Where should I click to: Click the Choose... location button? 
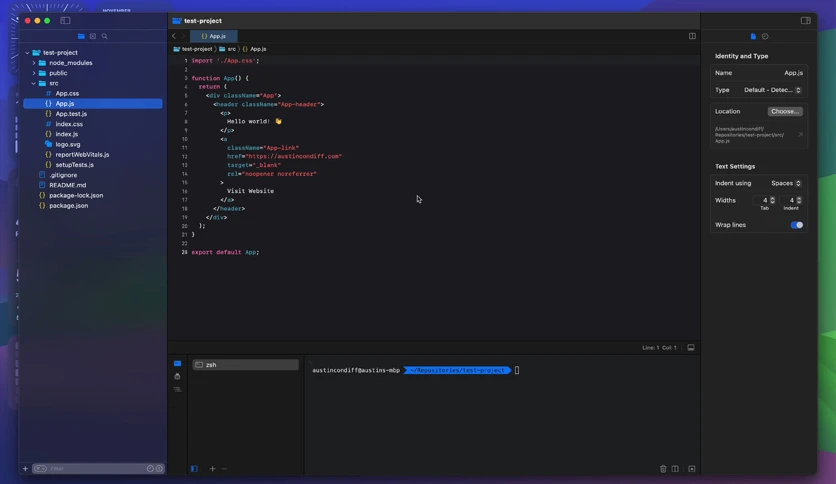tap(785, 111)
